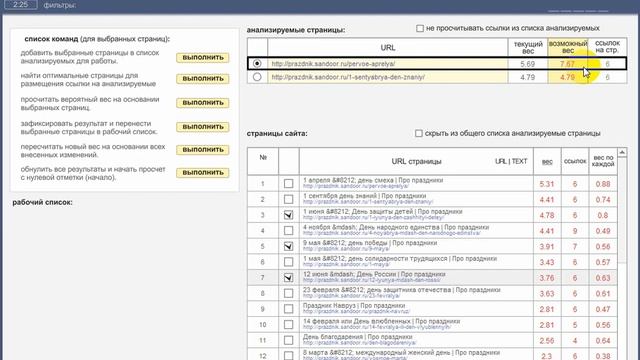Uncheck row 3 '1 июня' checkbox
Image resolution: width=640 pixels, height=360 pixels.
tap(288, 215)
